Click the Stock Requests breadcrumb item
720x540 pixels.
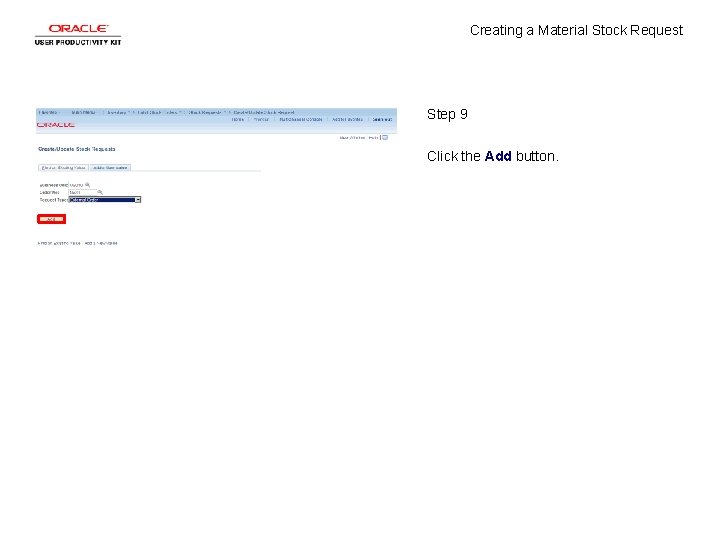click(205, 112)
